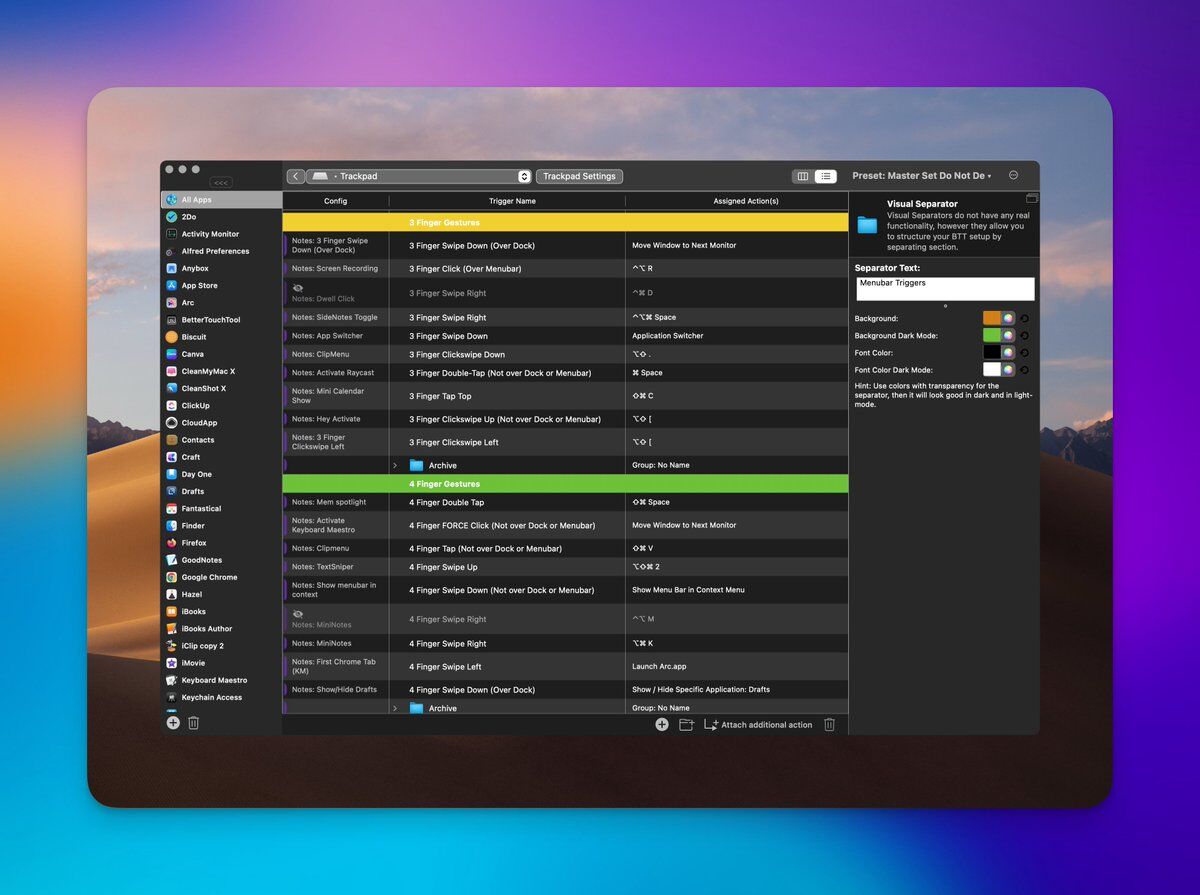The image size is (1200, 895).
Task: Create new group folder icon in bottom bar
Action: tap(686, 724)
